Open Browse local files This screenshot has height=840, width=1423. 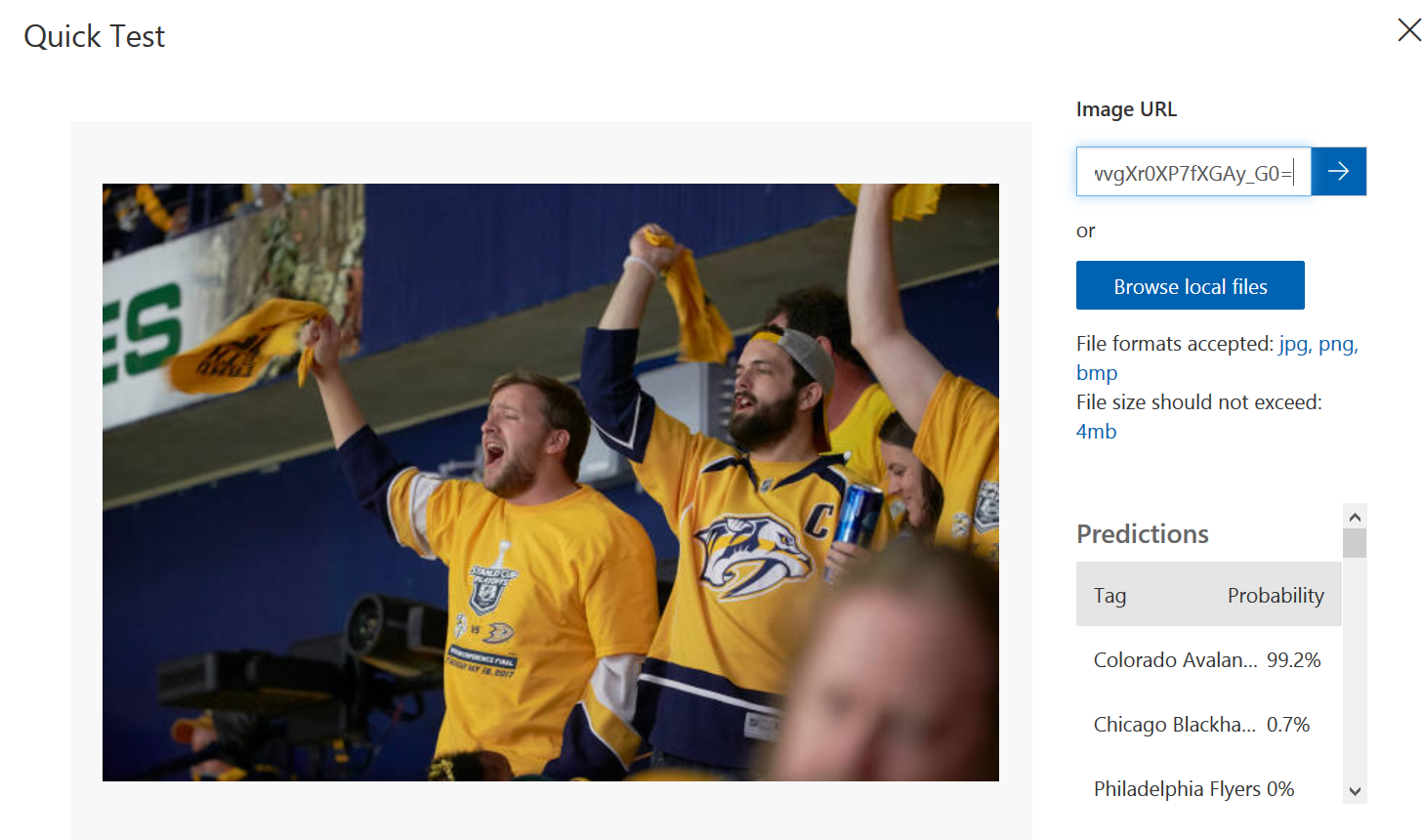pyautogui.click(x=1191, y=285)
